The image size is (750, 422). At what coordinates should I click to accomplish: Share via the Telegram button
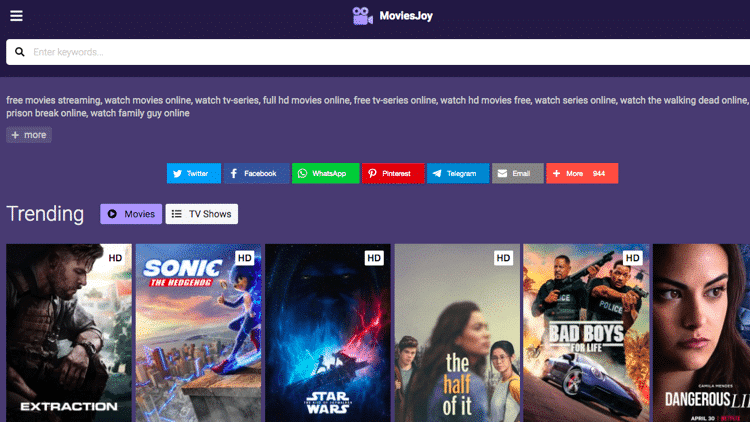click(x=457, y=173)
